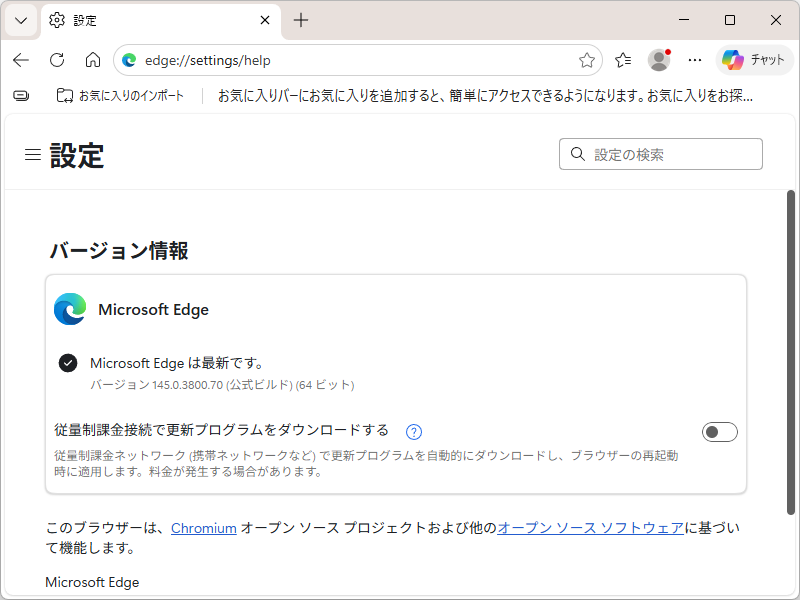Screen dimensions: 800x600
Task: Open the hub icon next to the favorites star
Action: pos(622,60)
